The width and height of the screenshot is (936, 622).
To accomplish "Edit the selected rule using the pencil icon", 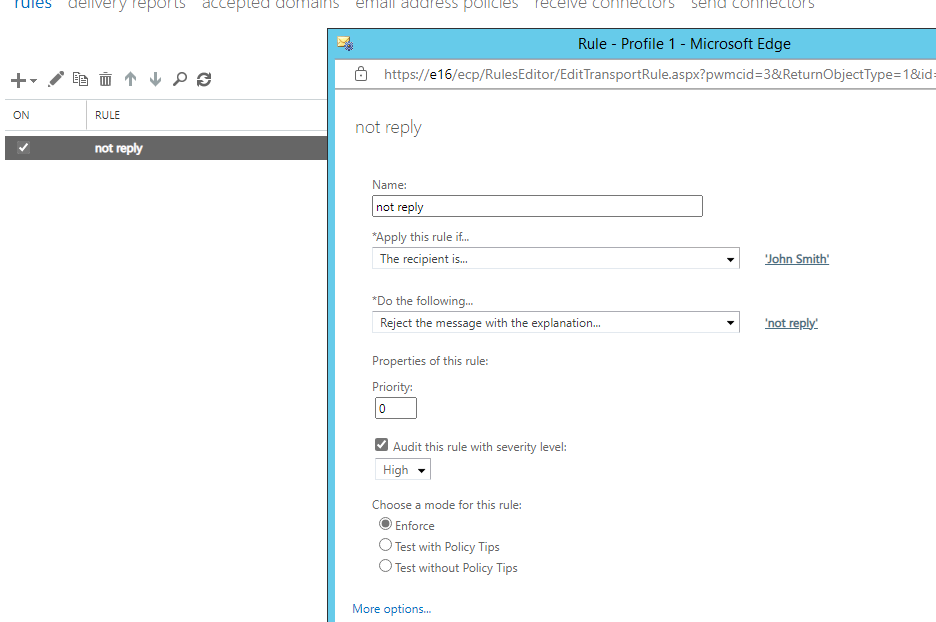I will [56, 79].
